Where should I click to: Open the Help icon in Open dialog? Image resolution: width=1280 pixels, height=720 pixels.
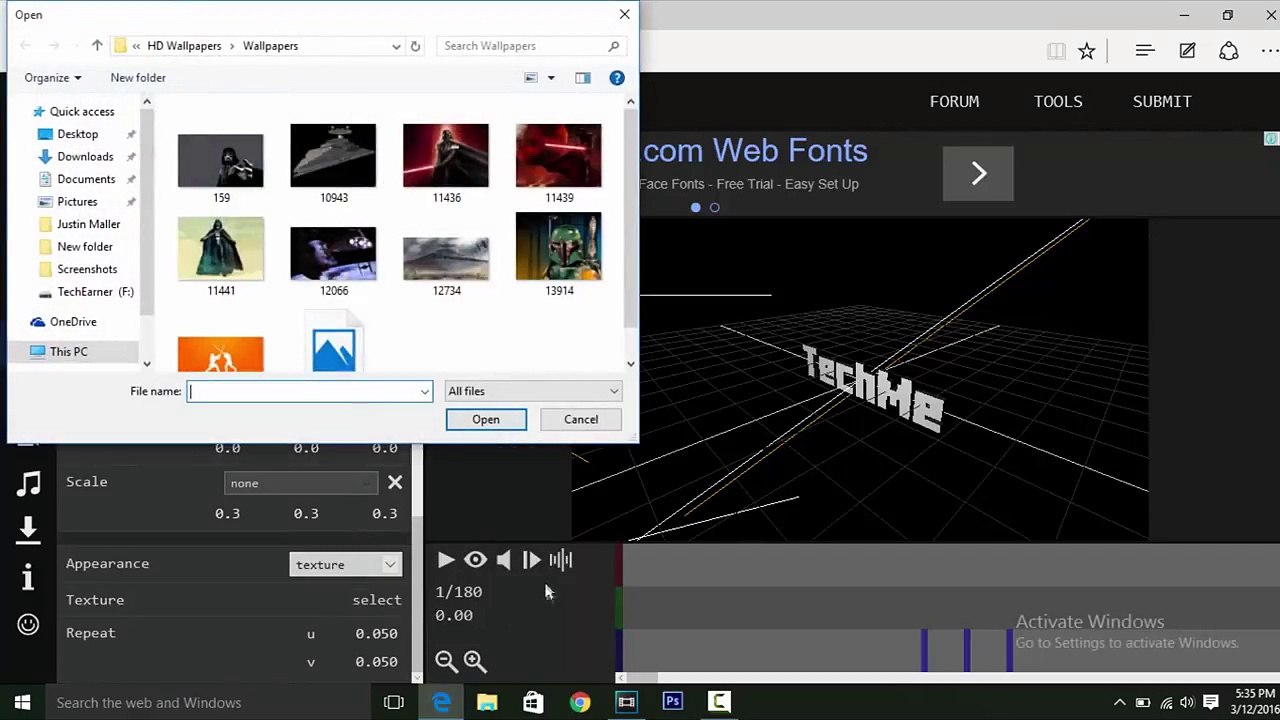[617, 78]
